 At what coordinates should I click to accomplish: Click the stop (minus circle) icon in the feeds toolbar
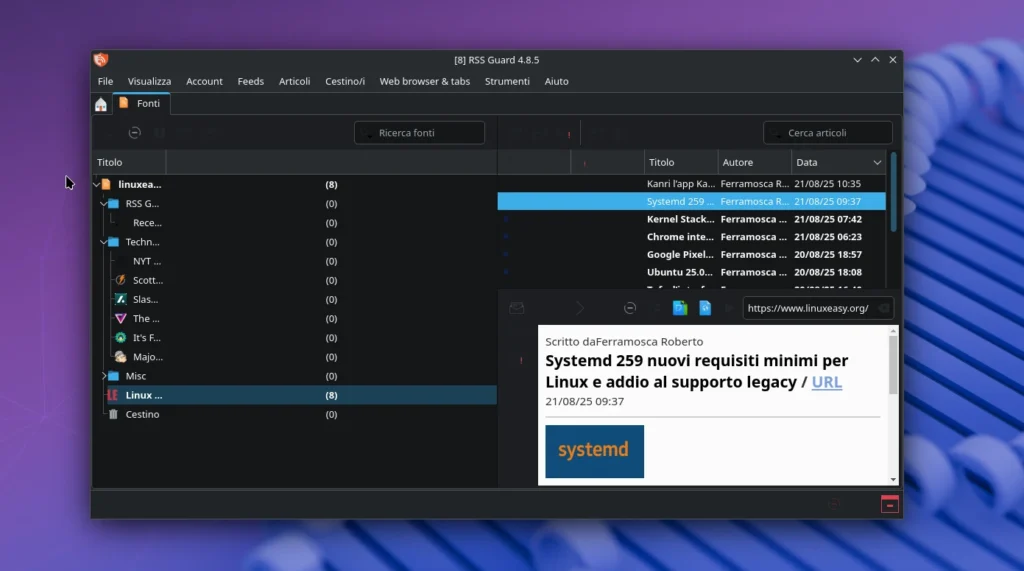[135, 133]
